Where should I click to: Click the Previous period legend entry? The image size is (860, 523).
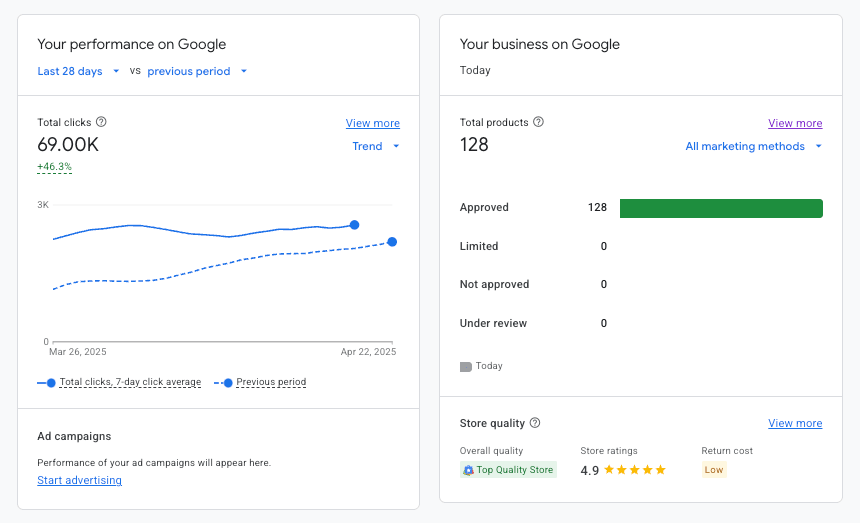click(260, 382)
